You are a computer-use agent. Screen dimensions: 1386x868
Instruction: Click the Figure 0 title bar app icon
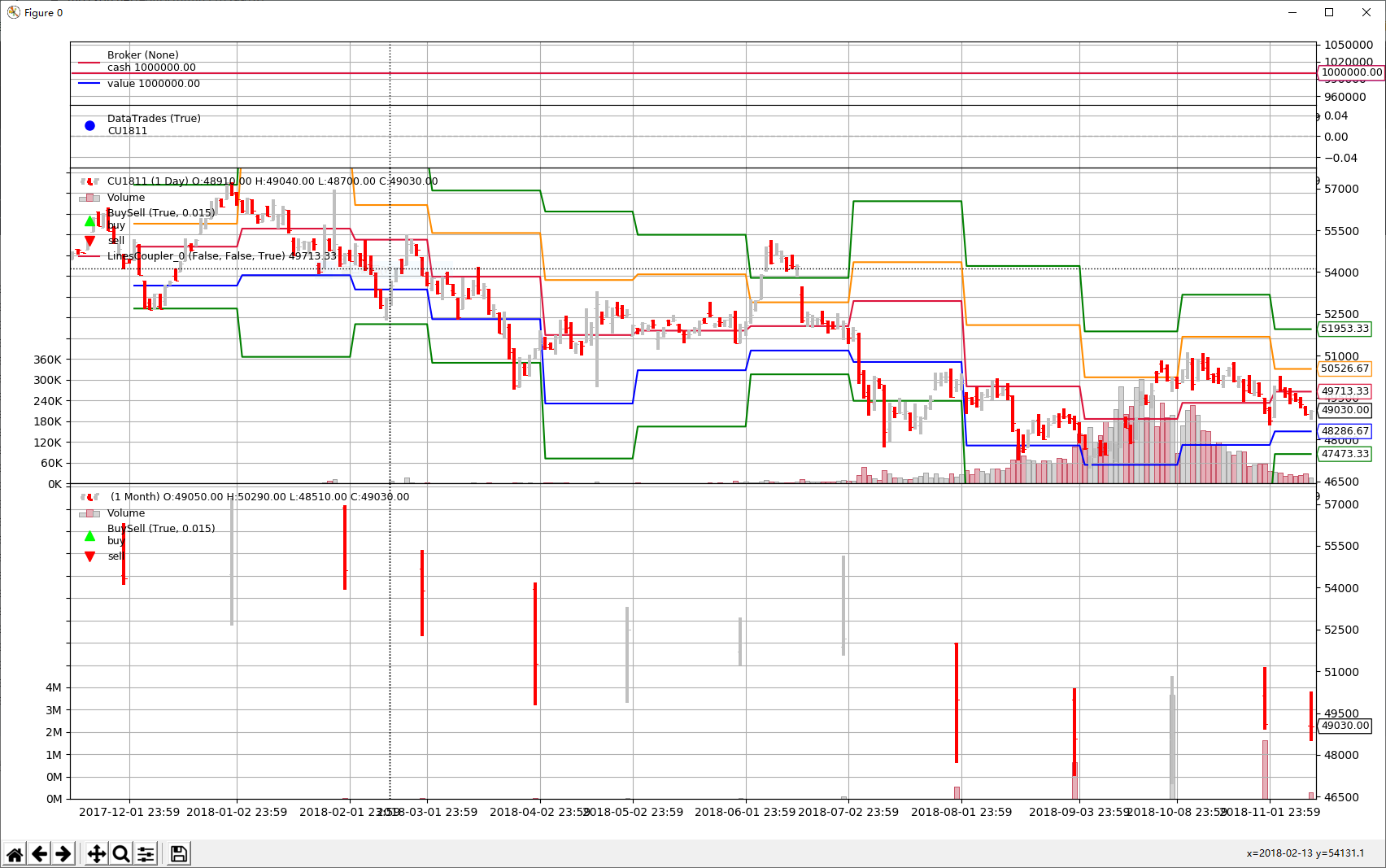(x=12, y=12)
